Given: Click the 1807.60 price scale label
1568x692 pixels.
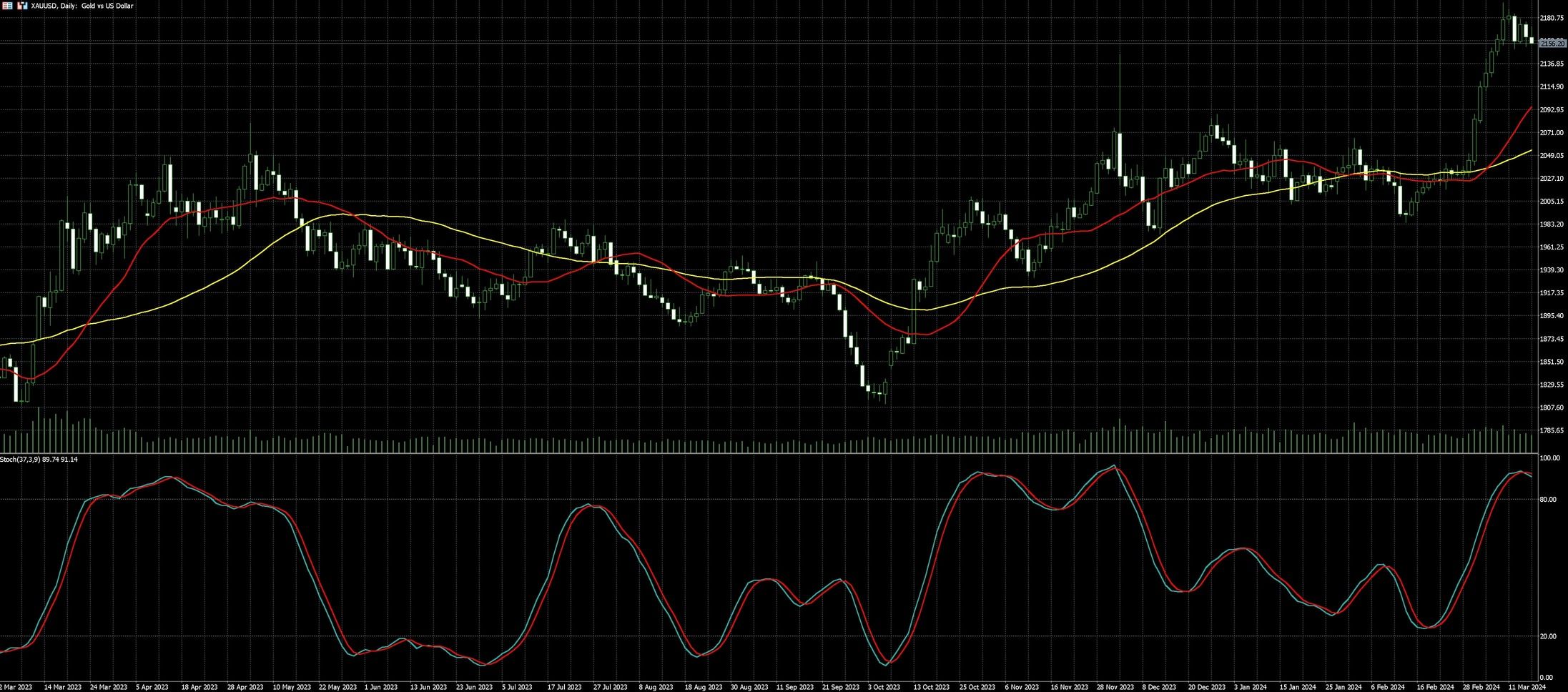Looking at the screenshot, I should tap(1552, 407).
